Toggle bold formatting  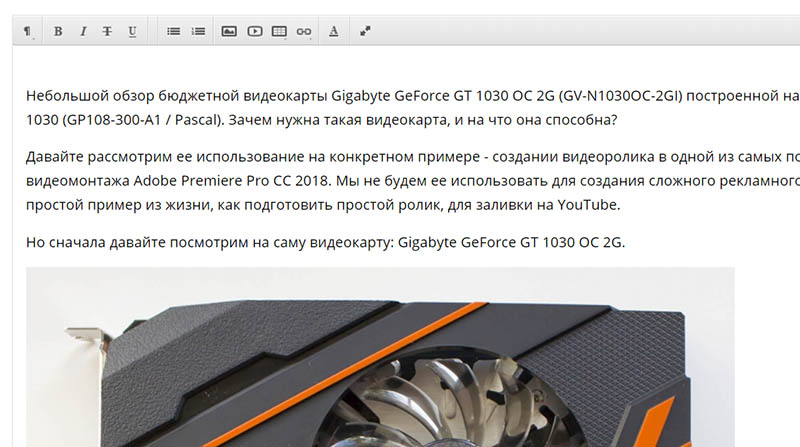point(58,32)
